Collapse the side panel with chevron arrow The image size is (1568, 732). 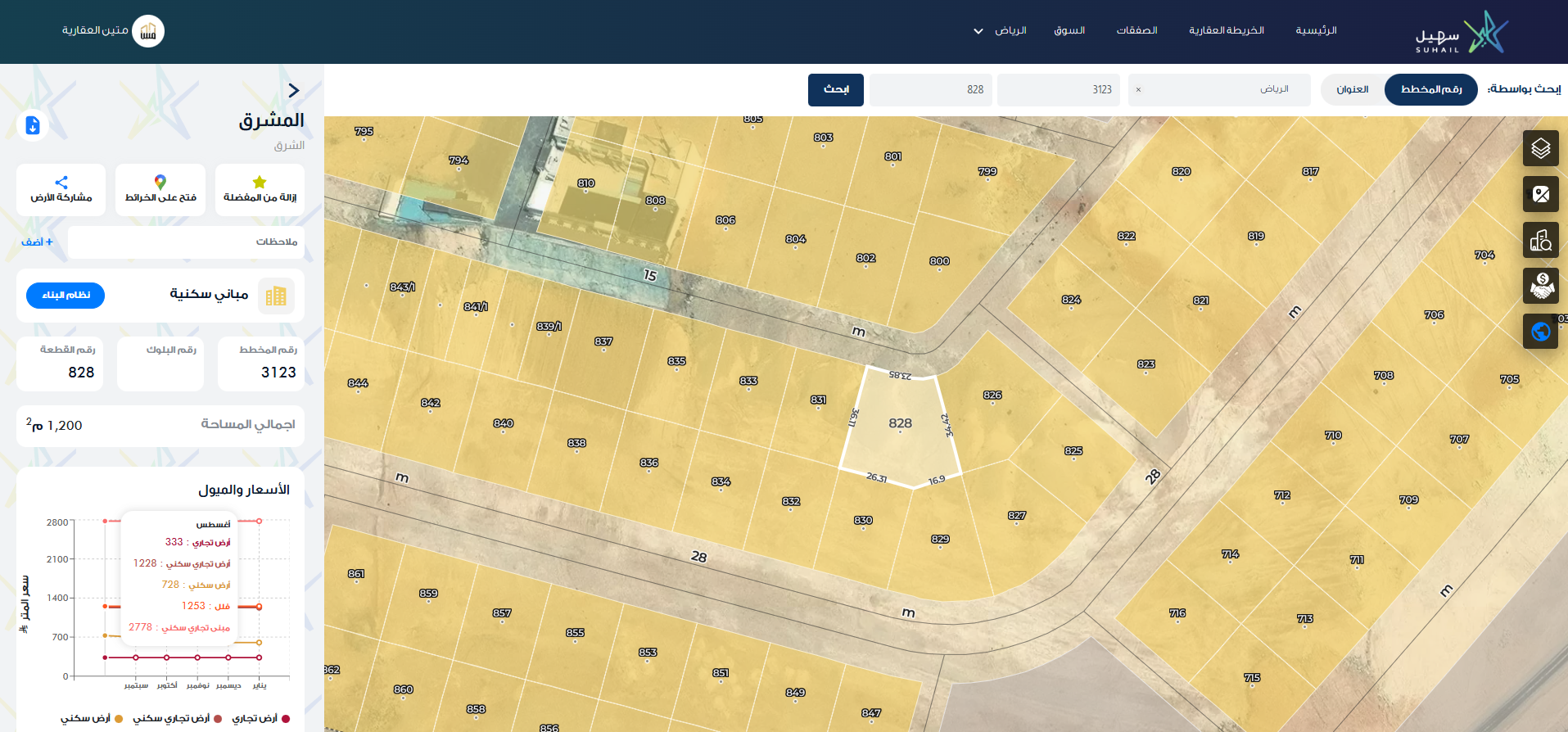pos(294,90)
